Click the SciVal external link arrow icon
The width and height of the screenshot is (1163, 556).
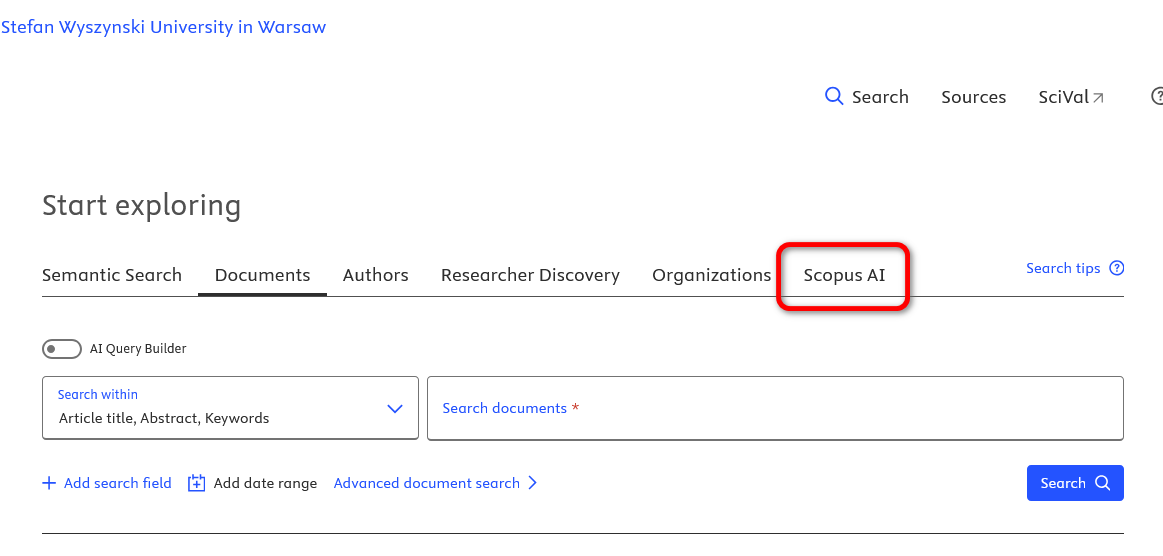(1098, 98)
